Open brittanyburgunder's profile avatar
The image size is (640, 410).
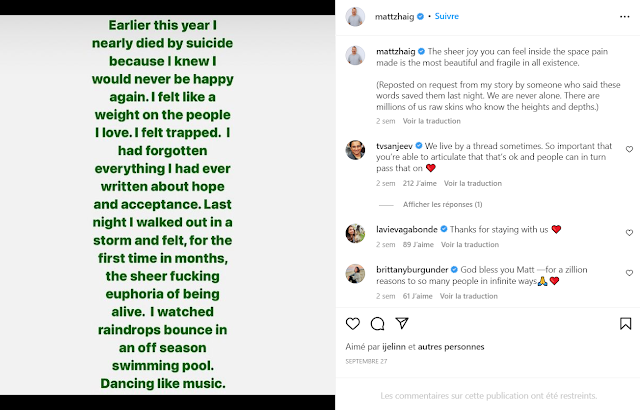tap(353, 273)
